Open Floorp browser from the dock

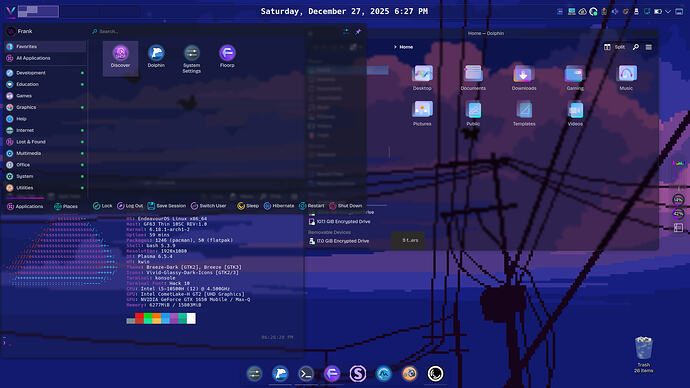pos(332,373)
